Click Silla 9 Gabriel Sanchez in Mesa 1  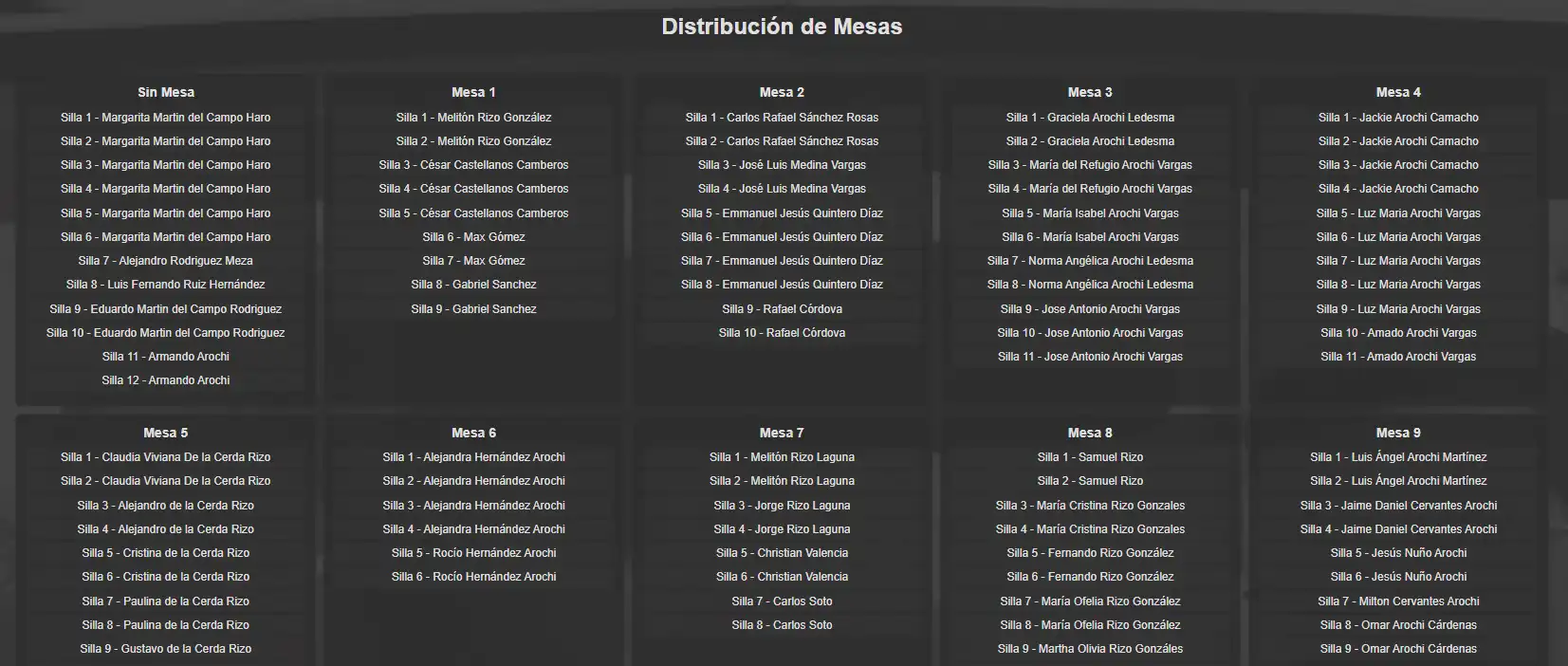pos(473,309)
